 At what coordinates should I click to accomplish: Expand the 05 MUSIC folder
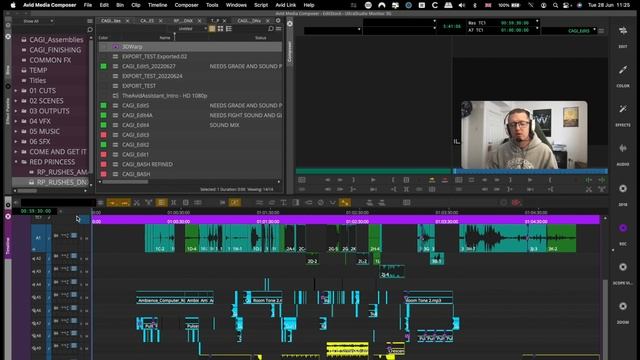(x=16, y=131)
